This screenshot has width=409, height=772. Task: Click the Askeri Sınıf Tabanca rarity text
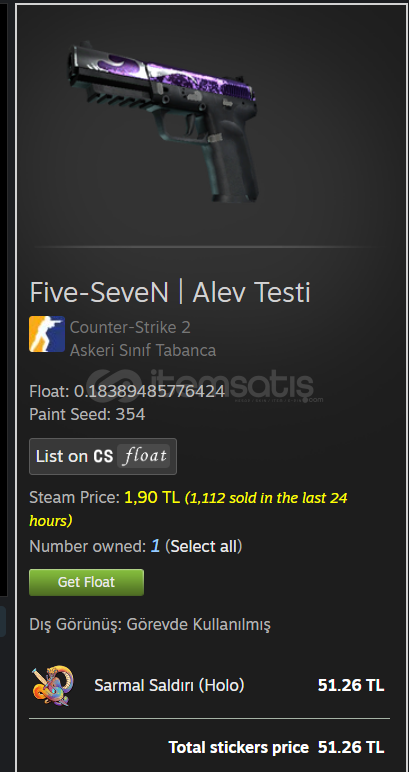(x=143, y=351)
